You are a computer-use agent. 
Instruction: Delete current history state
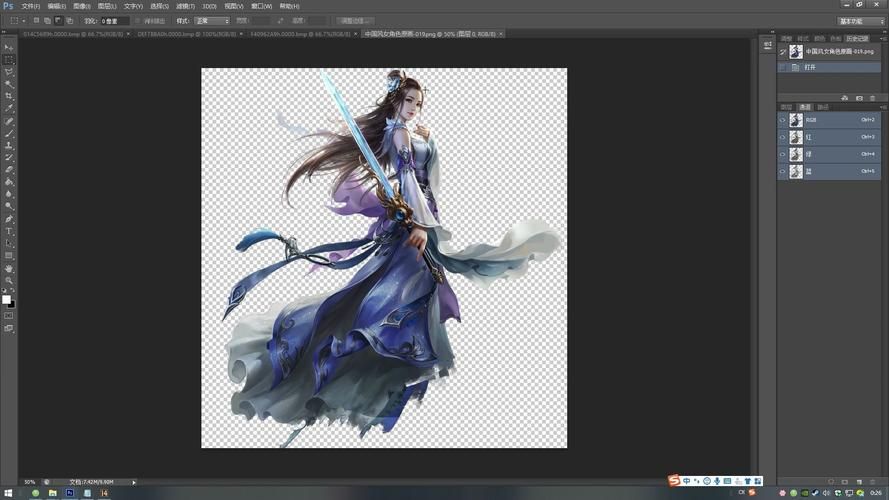coord(873,98)
